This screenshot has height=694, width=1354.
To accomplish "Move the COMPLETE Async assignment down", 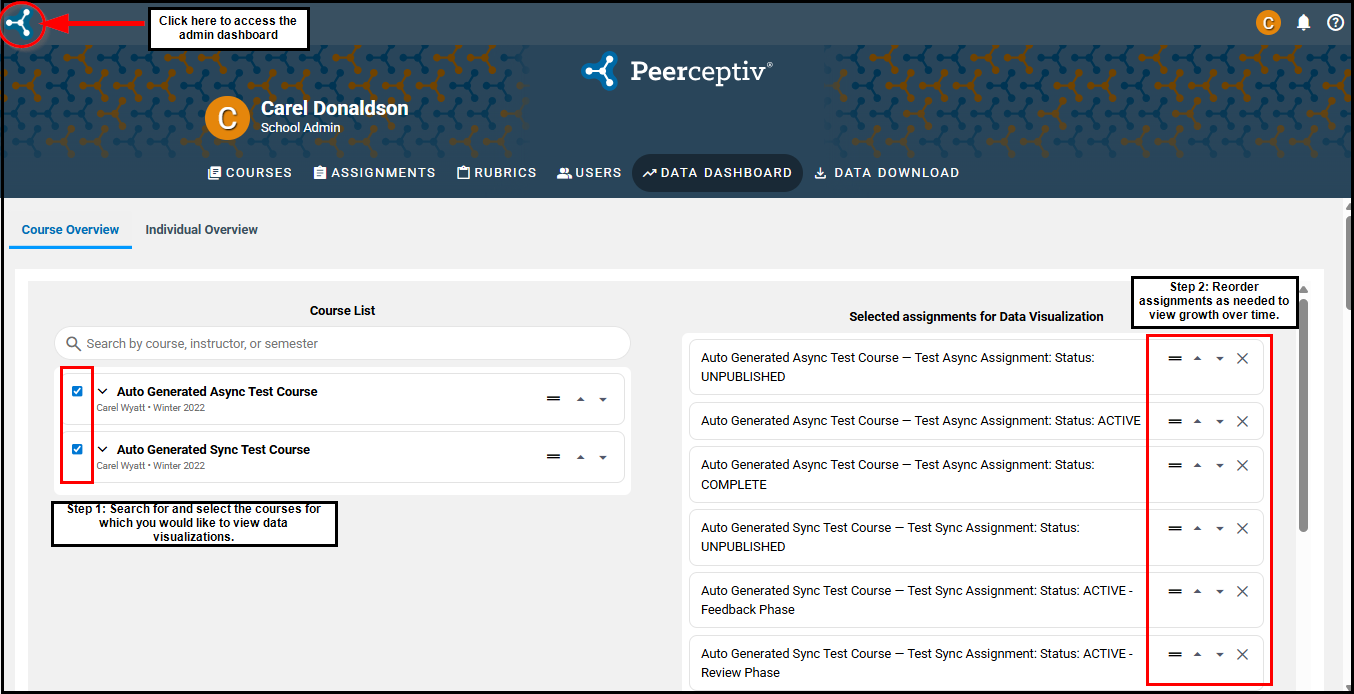I will 1219,465.
